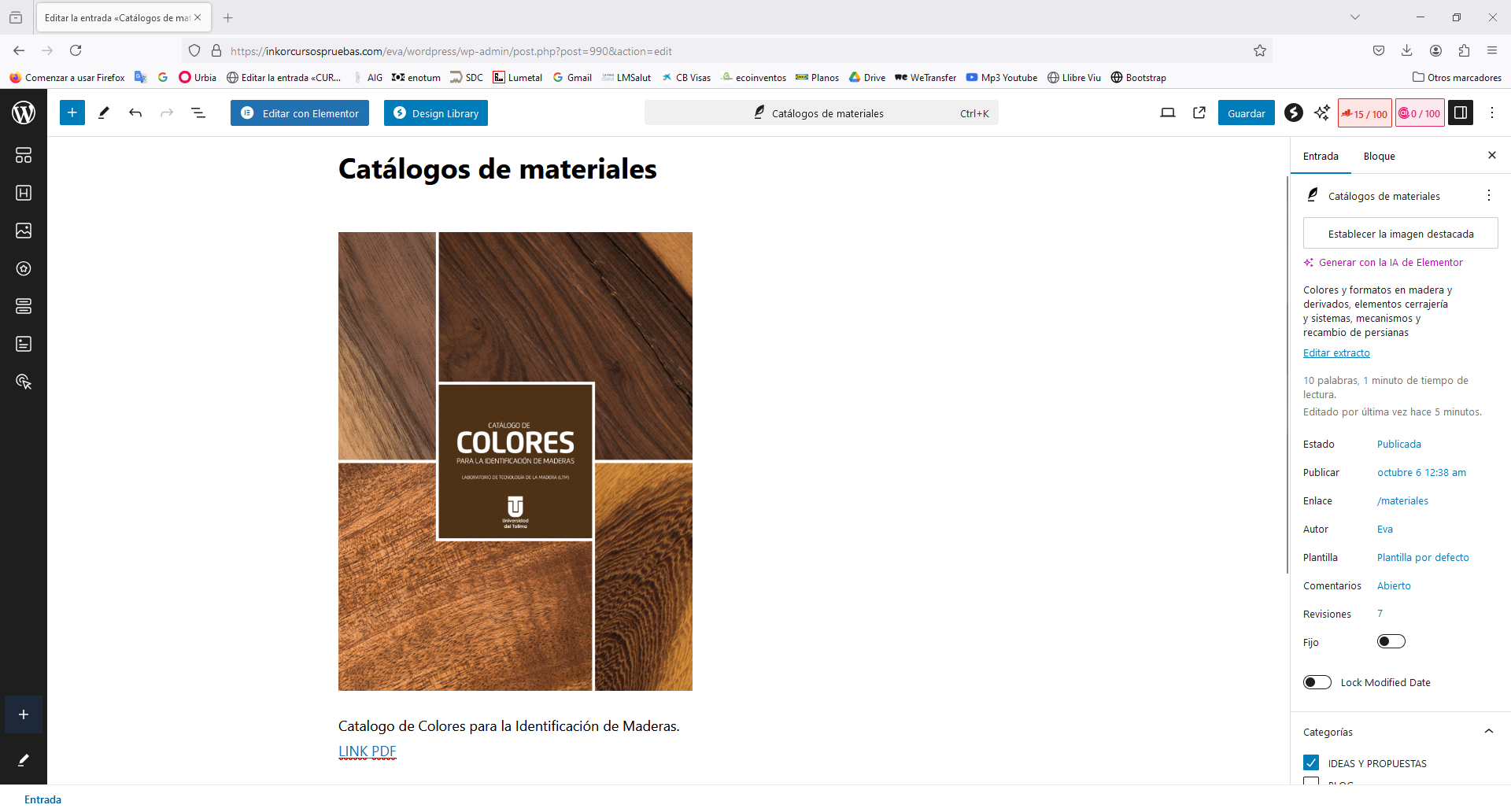Click the Editar extracto link

1336,352
